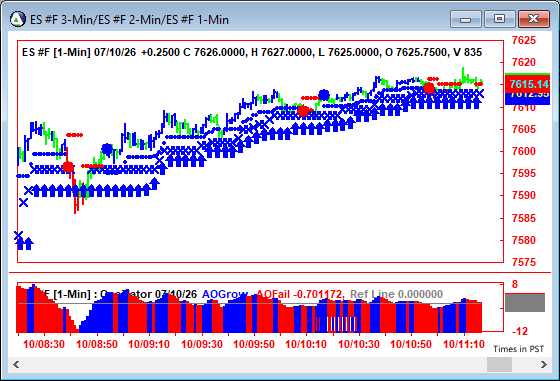560x381 pixels.
Task: Click the horizontal scrollbar thumb
Action: pyautogui.click(x=499, y=365)
